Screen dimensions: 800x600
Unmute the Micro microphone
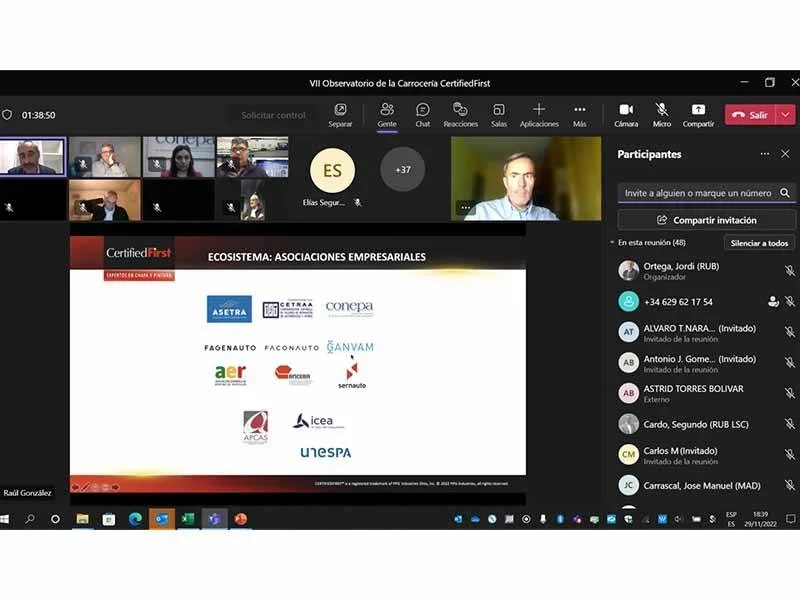(662, 115)
